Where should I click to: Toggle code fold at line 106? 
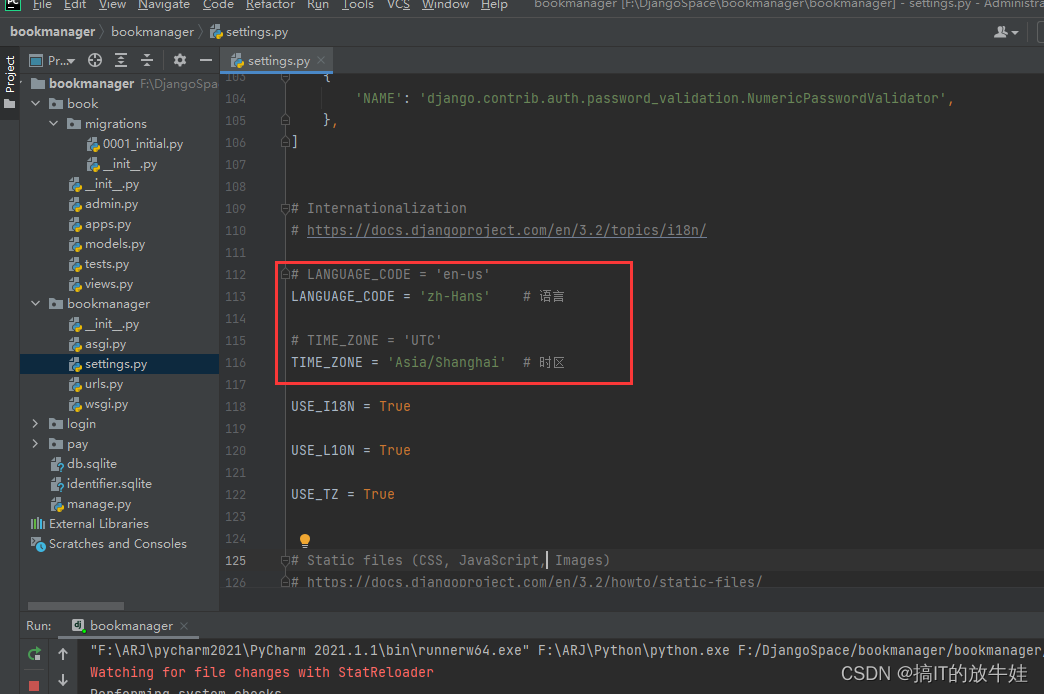(285, 142)
